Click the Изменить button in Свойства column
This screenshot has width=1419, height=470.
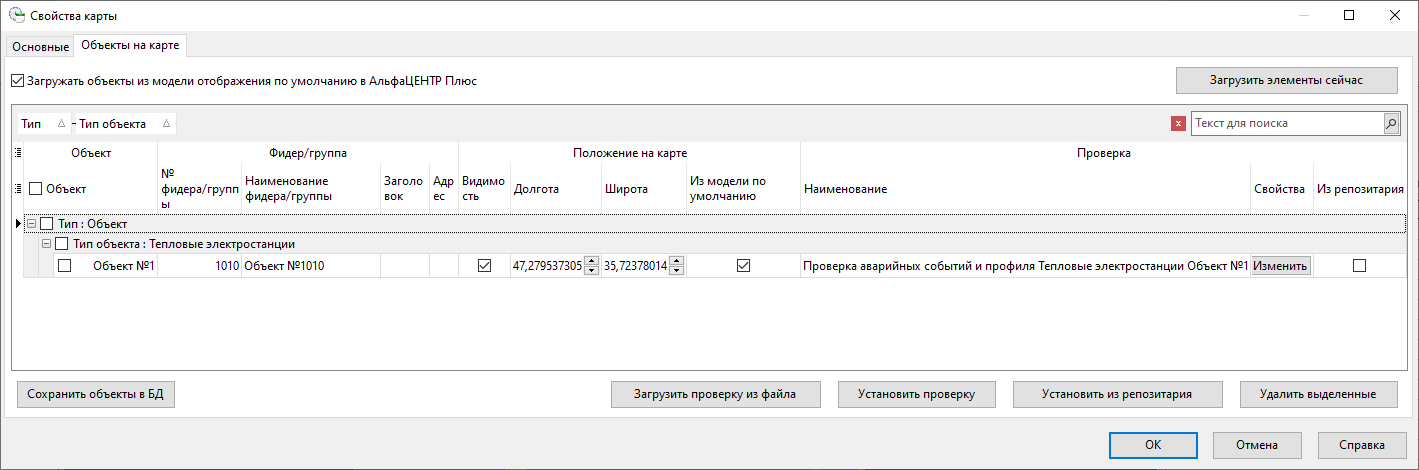coord(1280,266)
